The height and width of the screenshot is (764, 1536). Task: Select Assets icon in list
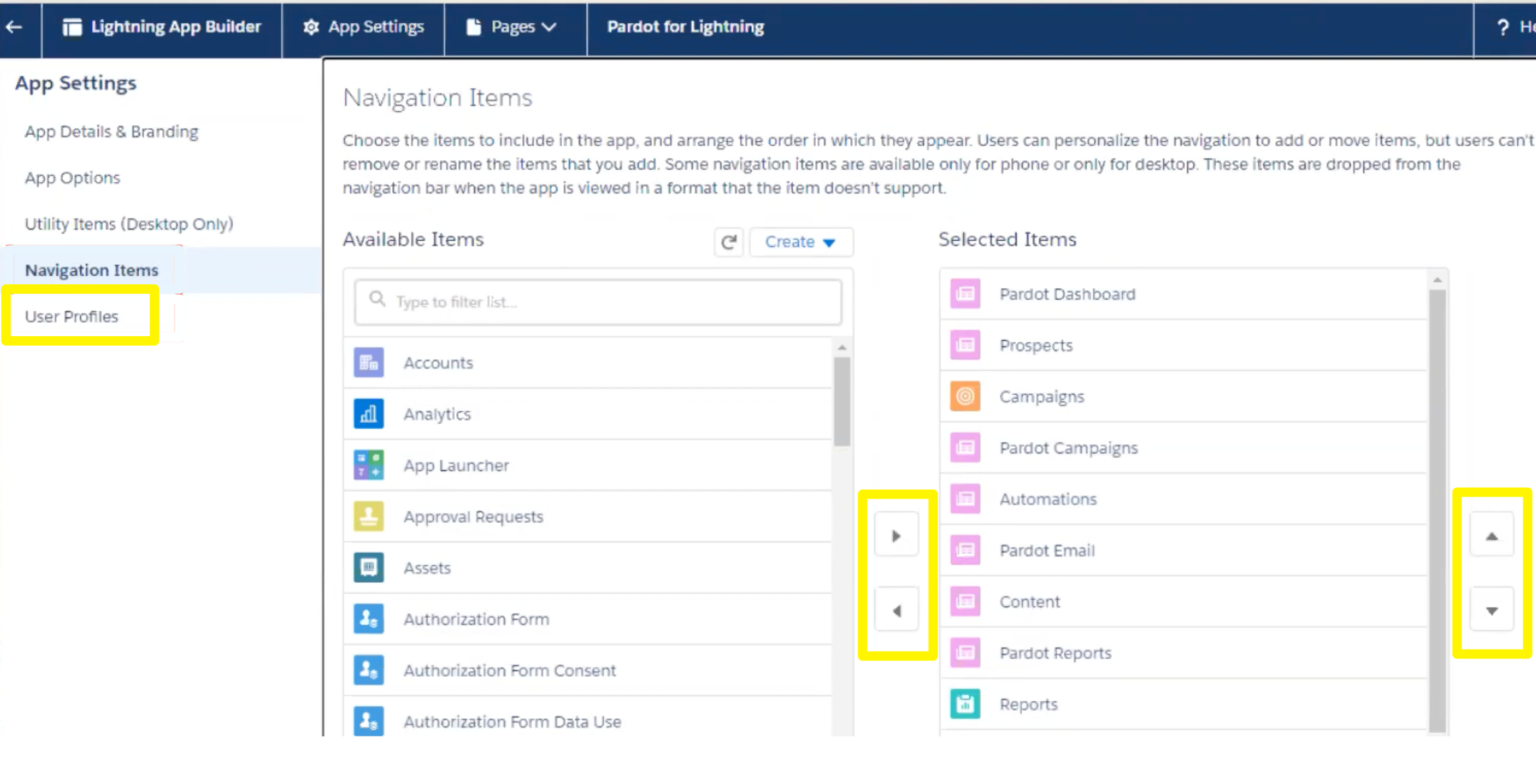point(369,568)
